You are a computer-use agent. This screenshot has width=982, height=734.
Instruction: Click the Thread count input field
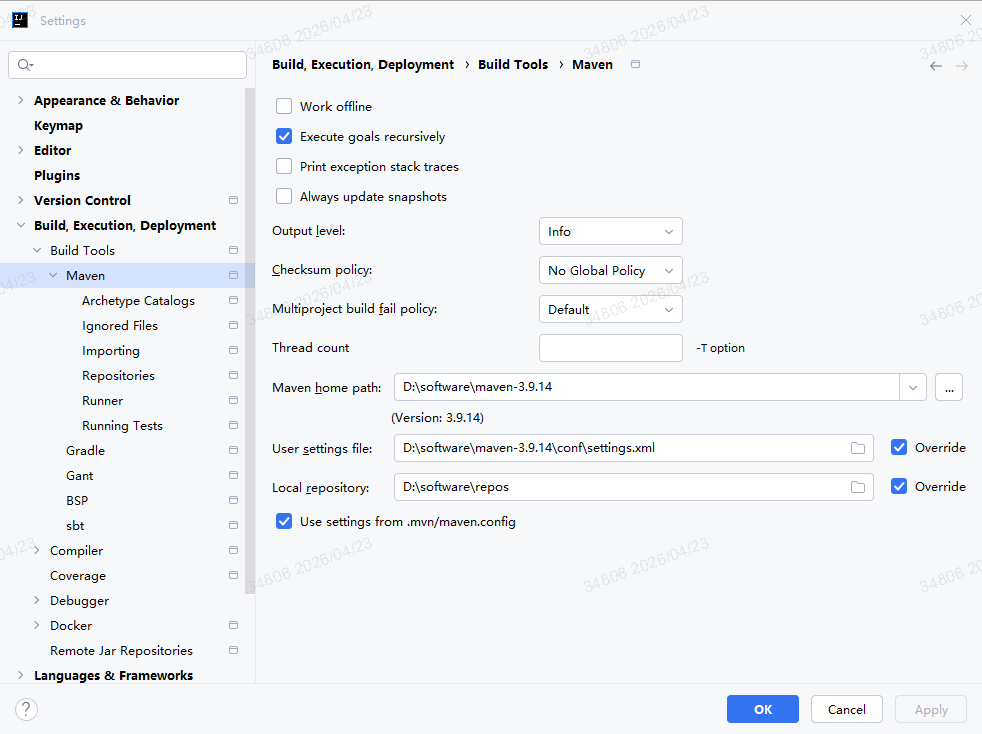tap(611, 348)
